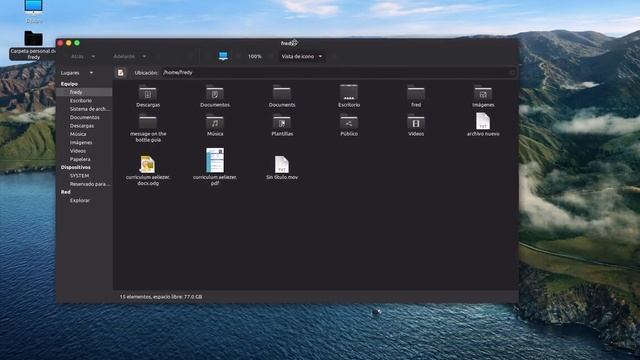
Task: Open the Vista de icono dropdown
Action: click(x=302, y=56)
